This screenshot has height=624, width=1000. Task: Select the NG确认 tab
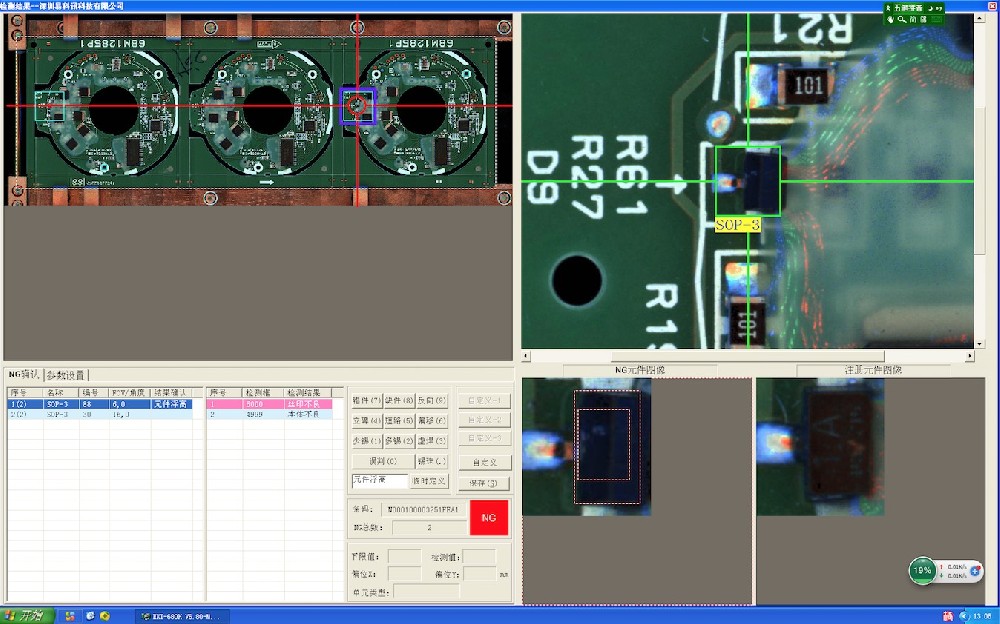click(x=23, y=374)
